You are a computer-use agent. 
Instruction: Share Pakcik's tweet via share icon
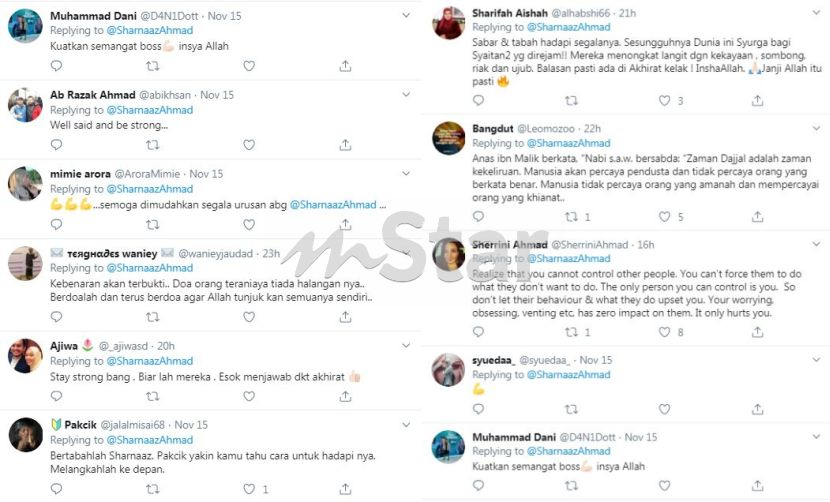[x=345, y=489]
